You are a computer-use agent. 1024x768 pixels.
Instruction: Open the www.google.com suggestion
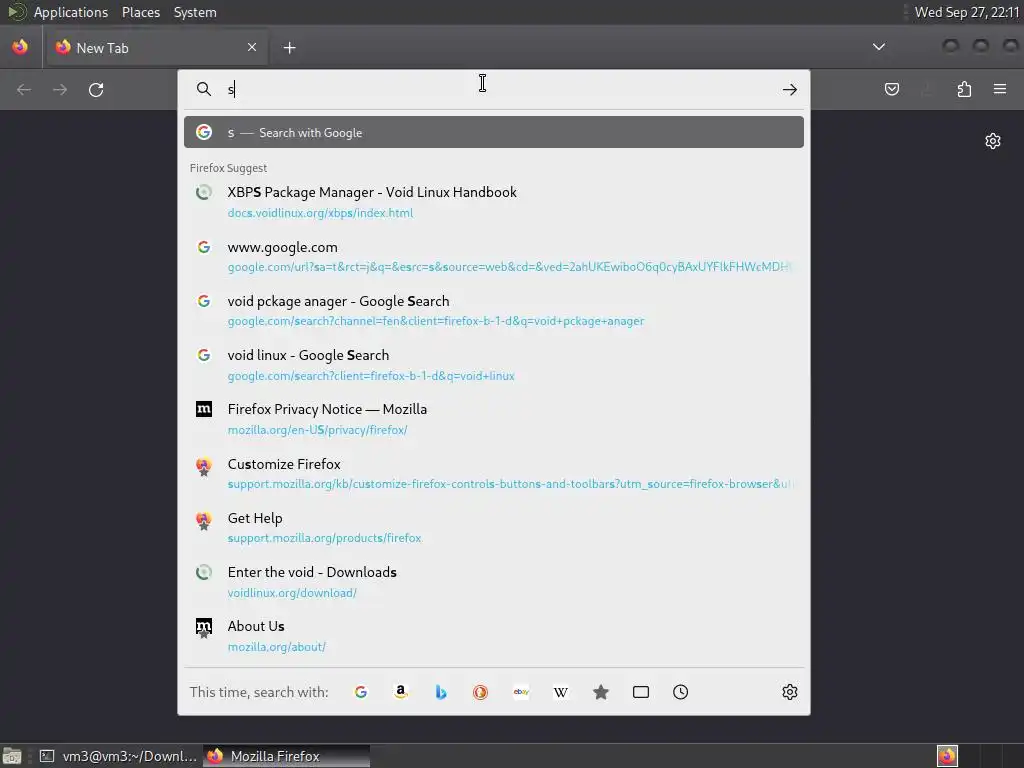point(494,256)
